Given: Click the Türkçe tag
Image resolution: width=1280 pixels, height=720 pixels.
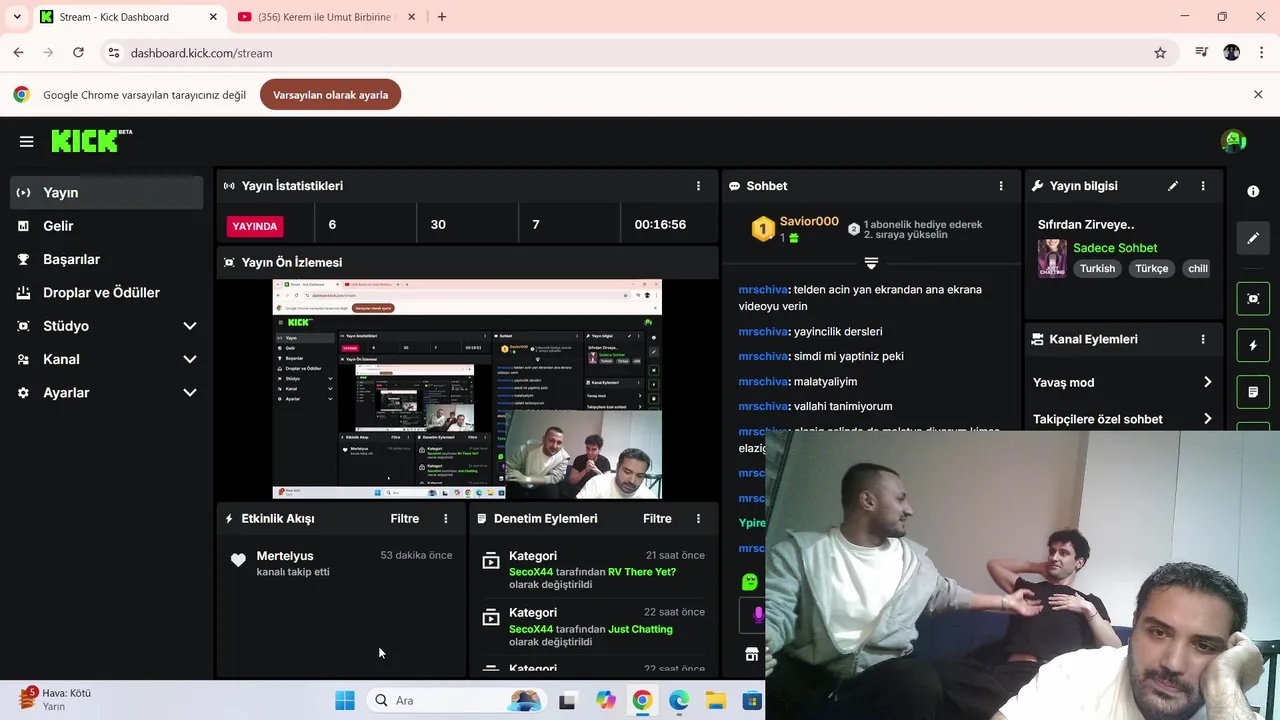Looking at the screenshot, I should [x=1151, y=269].
